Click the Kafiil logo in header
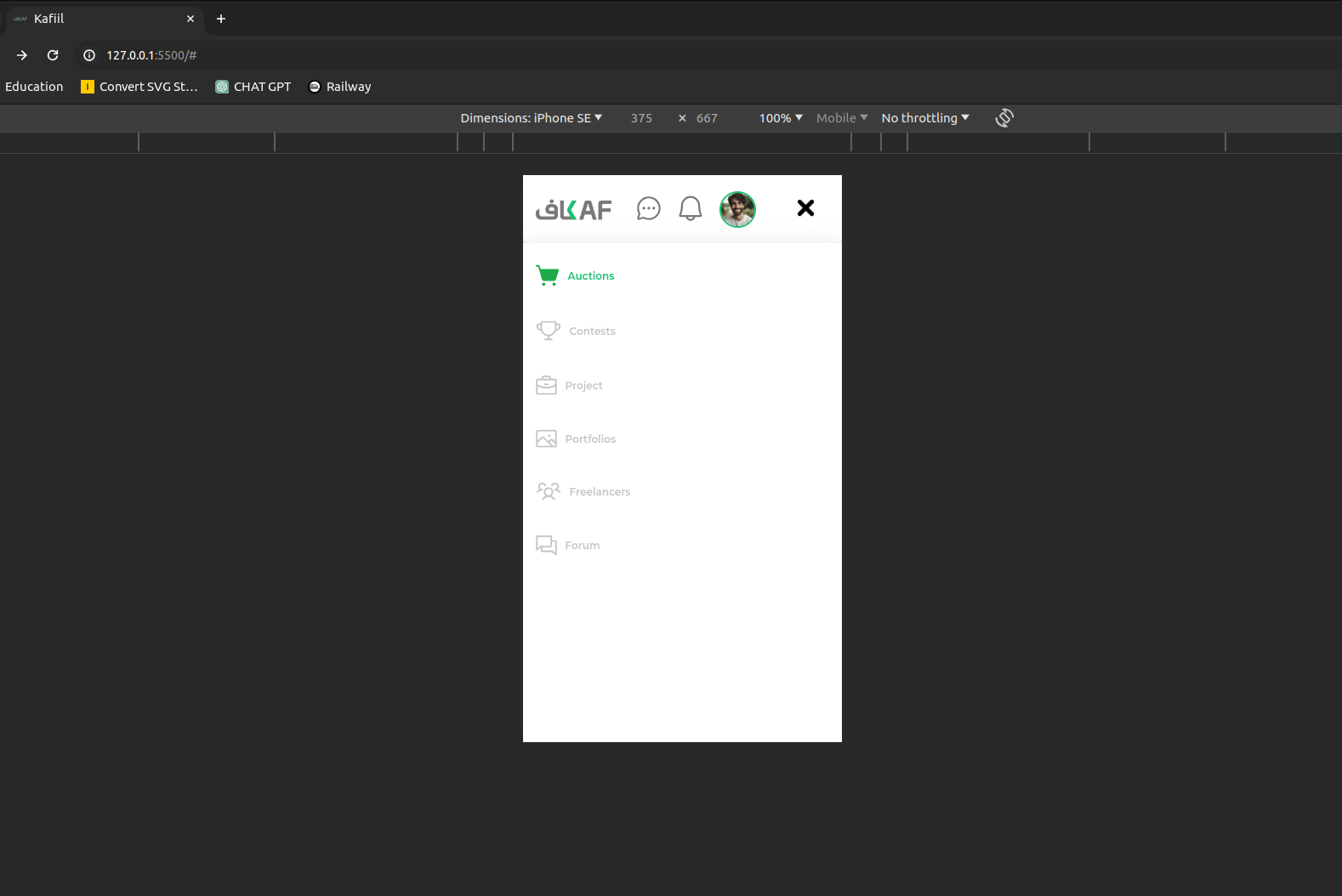Viewport: 1342px width, 896px height. [x=573, y=209]
